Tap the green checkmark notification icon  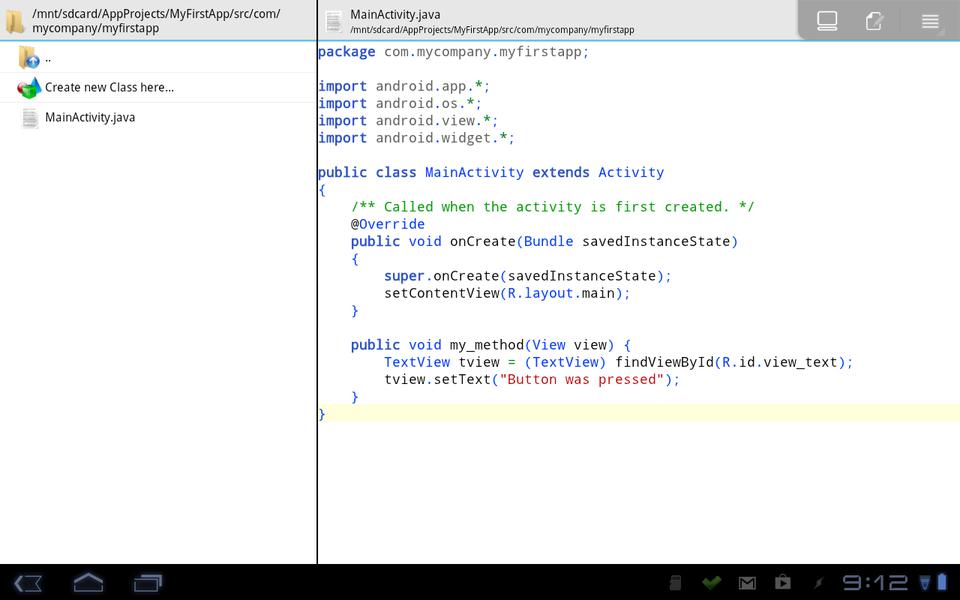(x=711, y=582)
